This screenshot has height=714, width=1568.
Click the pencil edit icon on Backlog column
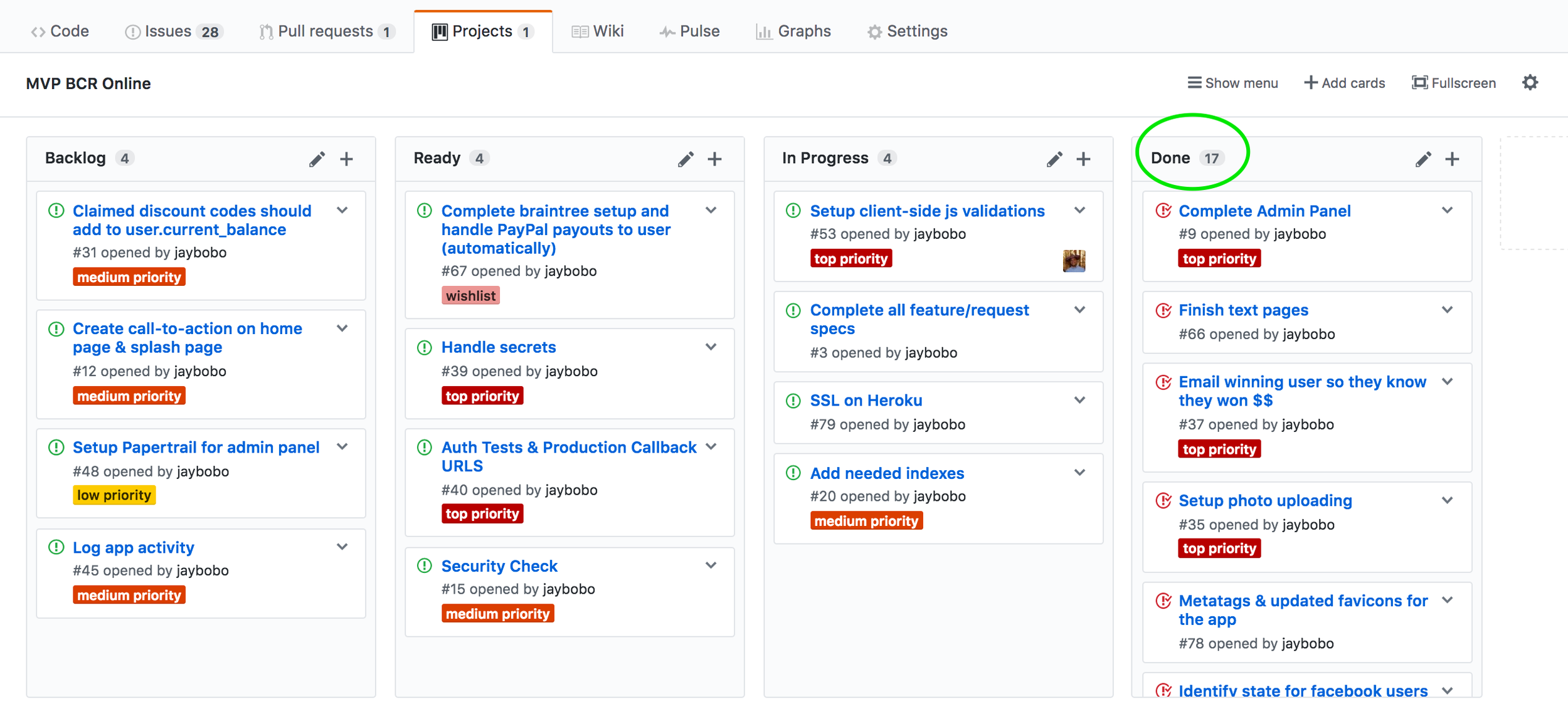317,159
